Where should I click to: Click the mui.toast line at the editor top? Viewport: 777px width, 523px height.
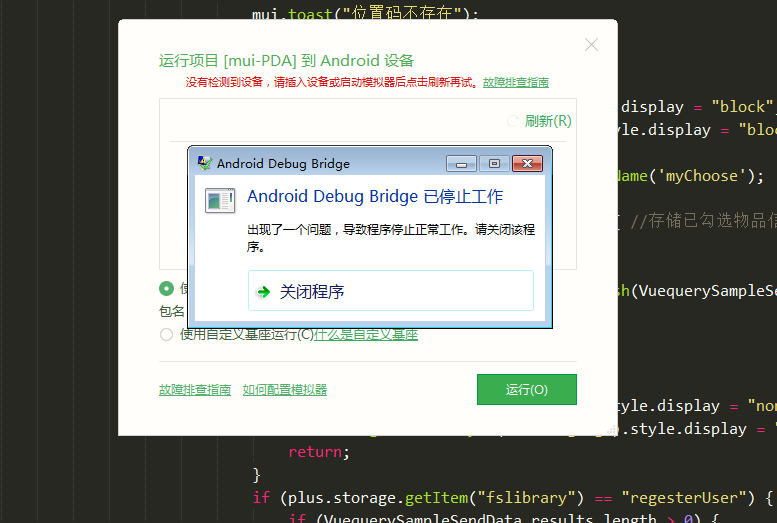tap(365, 14)
